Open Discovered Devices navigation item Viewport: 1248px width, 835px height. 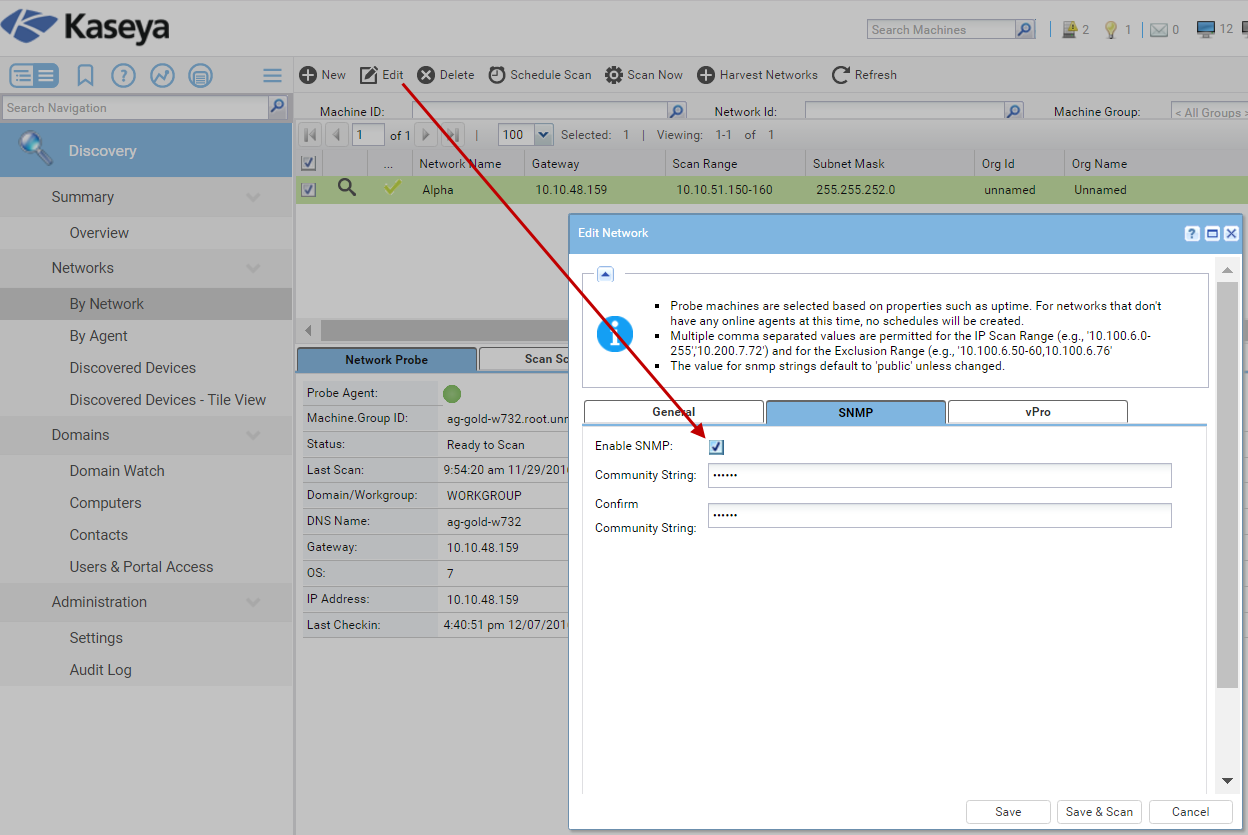click(x=133, y=368)
